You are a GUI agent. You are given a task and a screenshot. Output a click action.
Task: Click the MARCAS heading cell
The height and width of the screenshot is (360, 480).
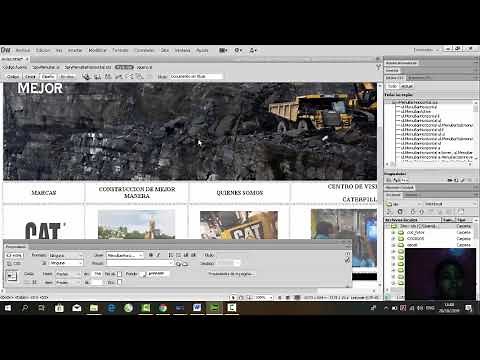tap(44, 193)
